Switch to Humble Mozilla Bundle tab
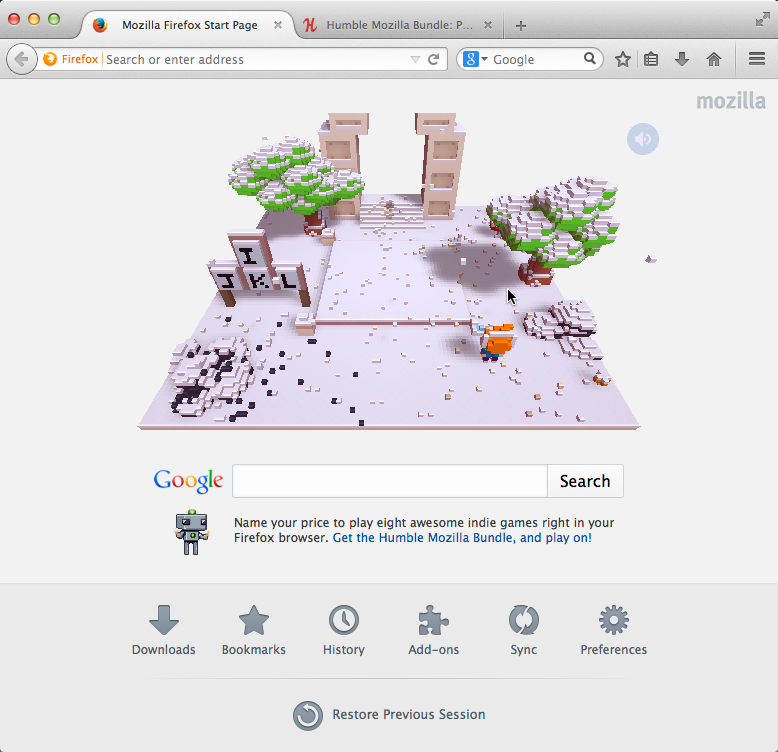 coord(399,25)
